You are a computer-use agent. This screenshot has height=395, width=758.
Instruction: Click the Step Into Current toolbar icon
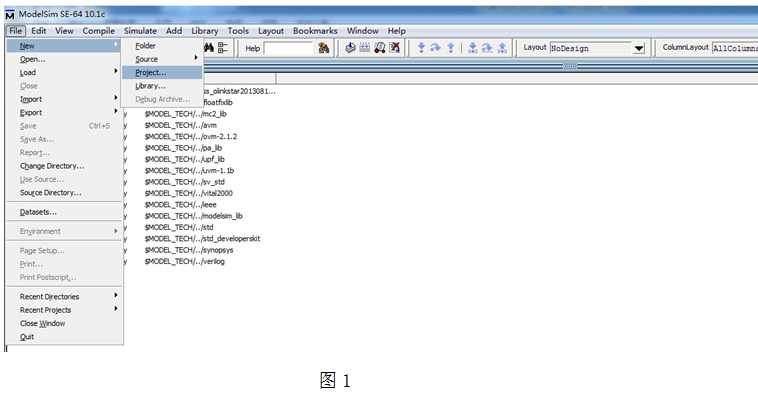[x=473, y=47]
